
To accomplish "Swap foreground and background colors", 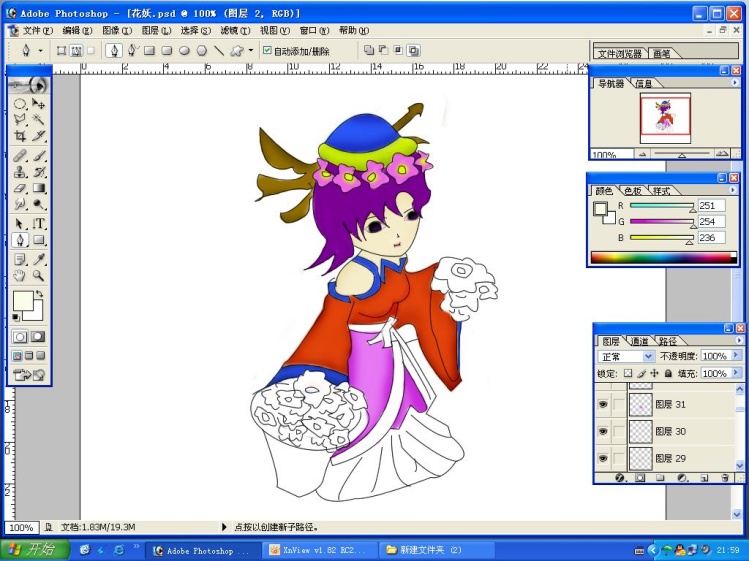I will coord(40,293).
